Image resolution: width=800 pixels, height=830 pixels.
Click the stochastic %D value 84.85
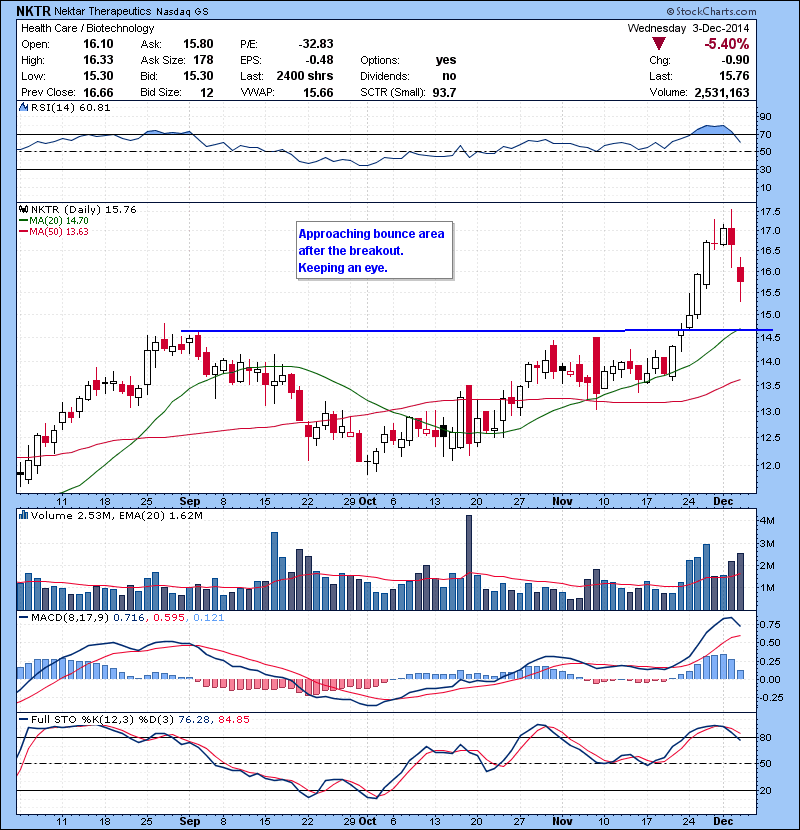pos(233,719)
